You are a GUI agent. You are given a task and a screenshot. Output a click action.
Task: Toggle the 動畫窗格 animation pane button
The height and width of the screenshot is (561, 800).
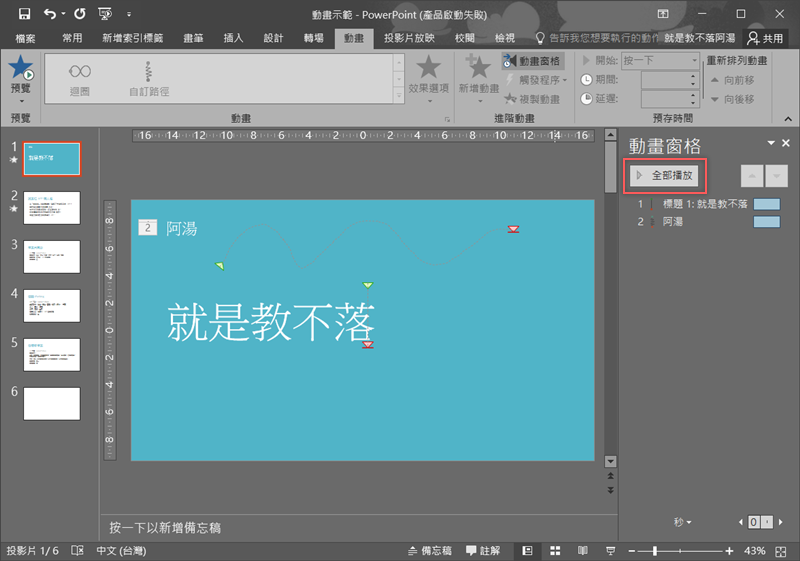tap(532, 61)
